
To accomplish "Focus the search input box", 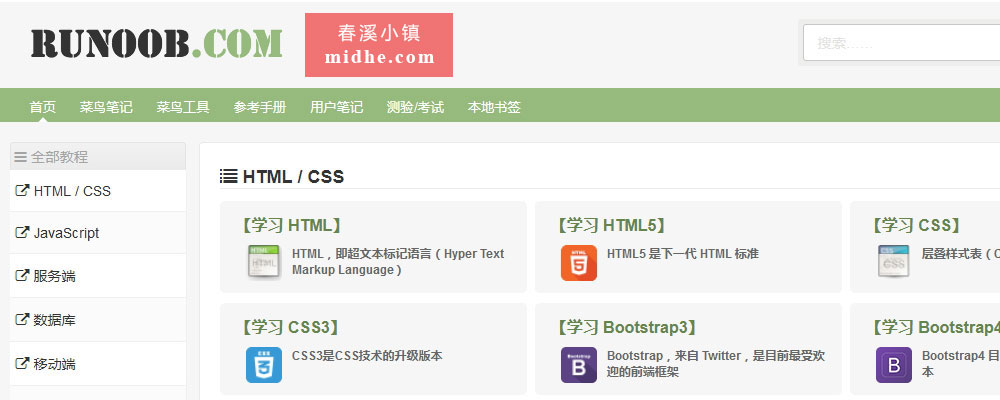I will click(x=901, y=43).
